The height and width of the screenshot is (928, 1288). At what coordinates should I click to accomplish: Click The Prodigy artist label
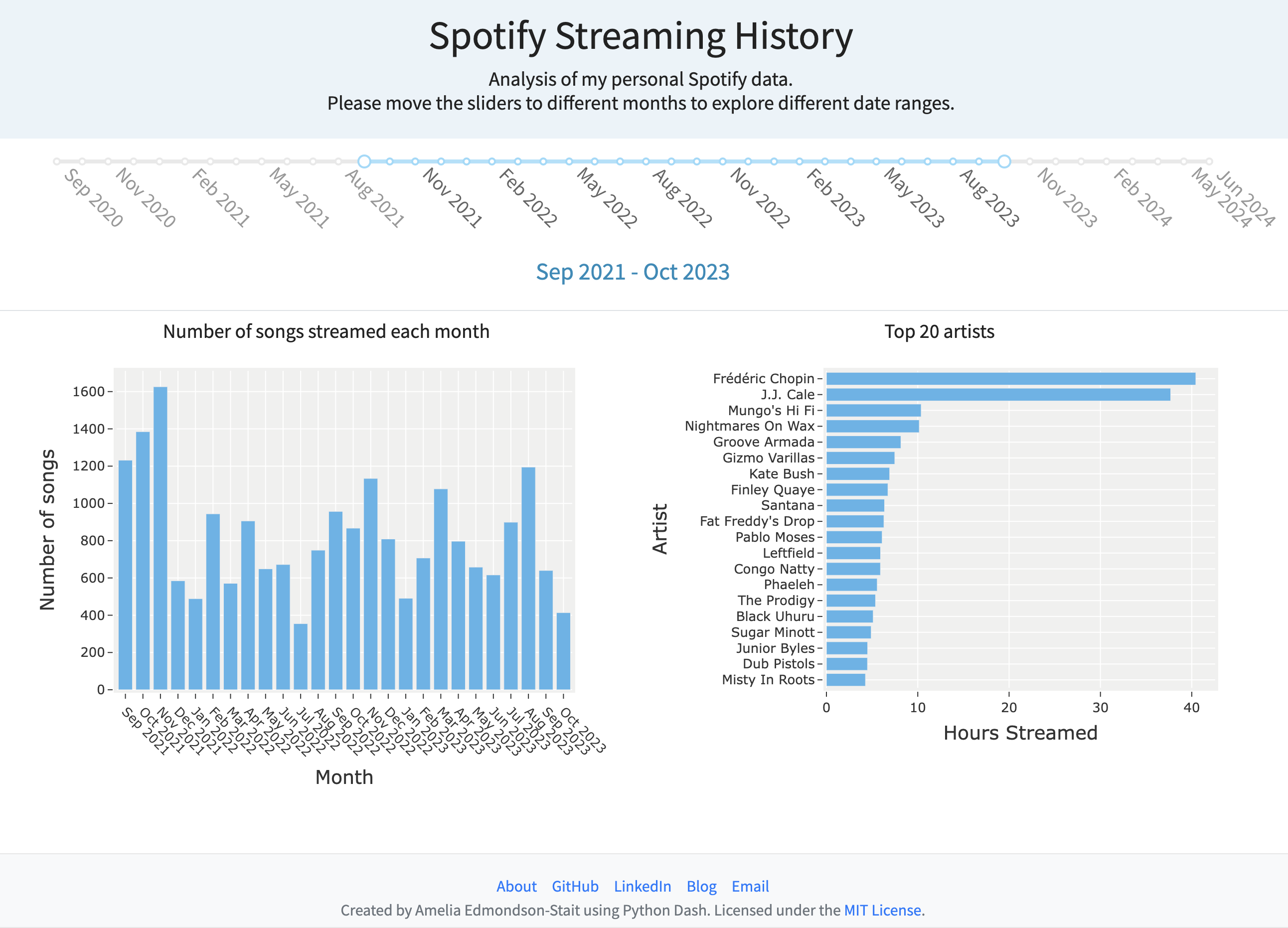point(776,600)
